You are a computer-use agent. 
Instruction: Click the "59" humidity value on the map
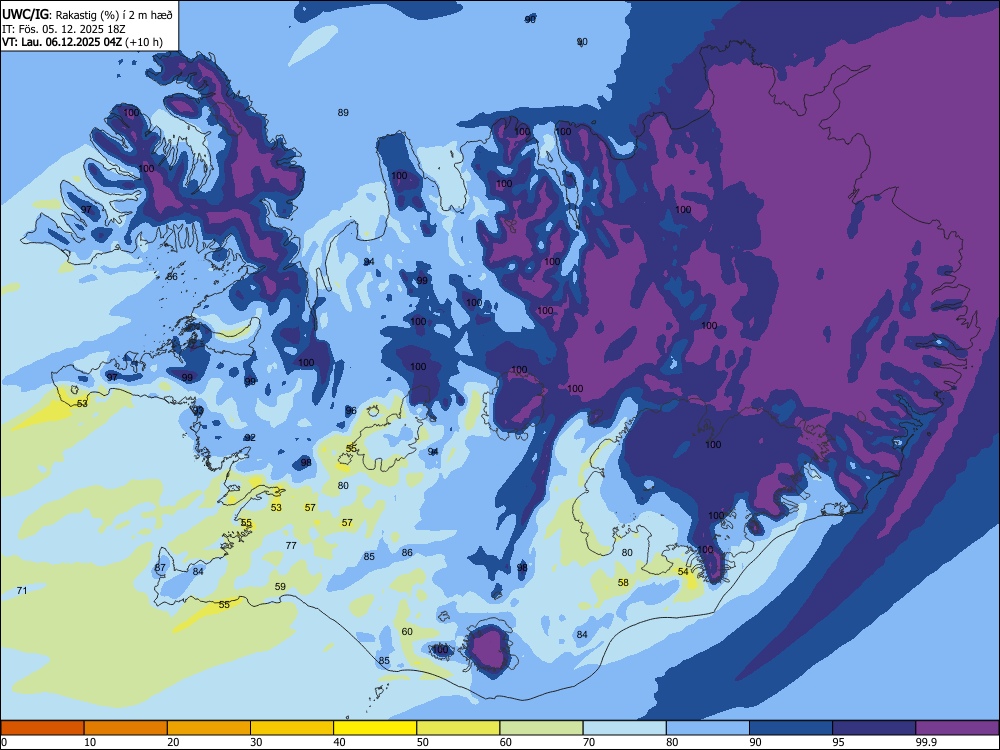tap(280, 587)
